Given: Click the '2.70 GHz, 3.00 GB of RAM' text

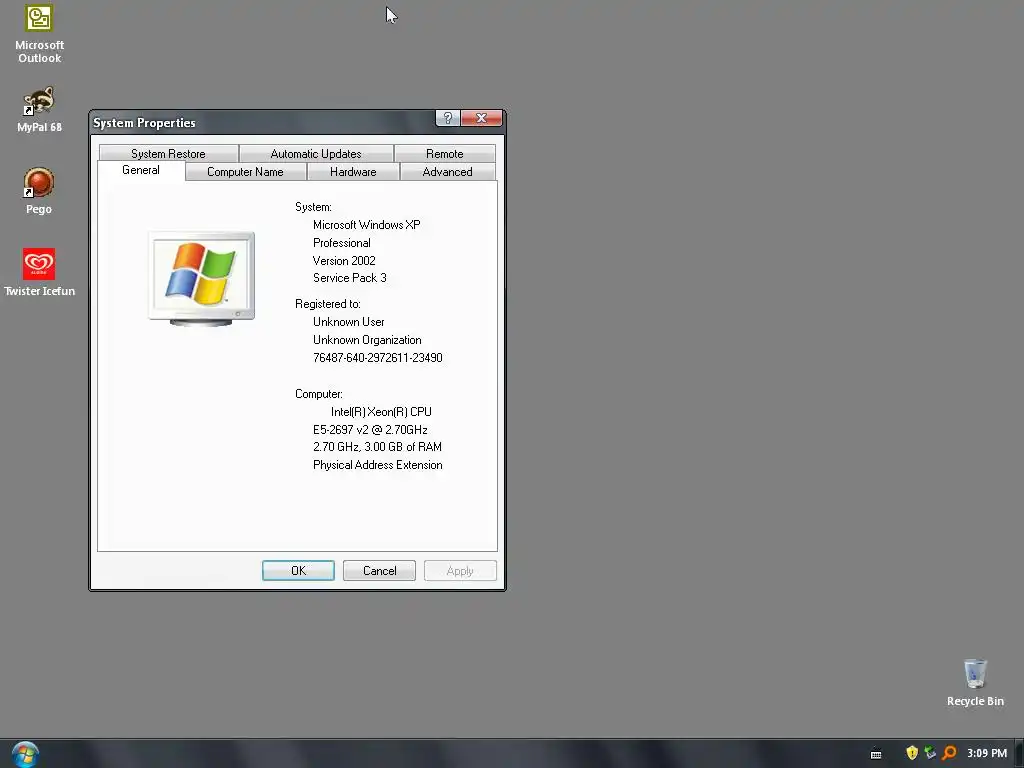Looking at the screenshot, I should [377, 447].
